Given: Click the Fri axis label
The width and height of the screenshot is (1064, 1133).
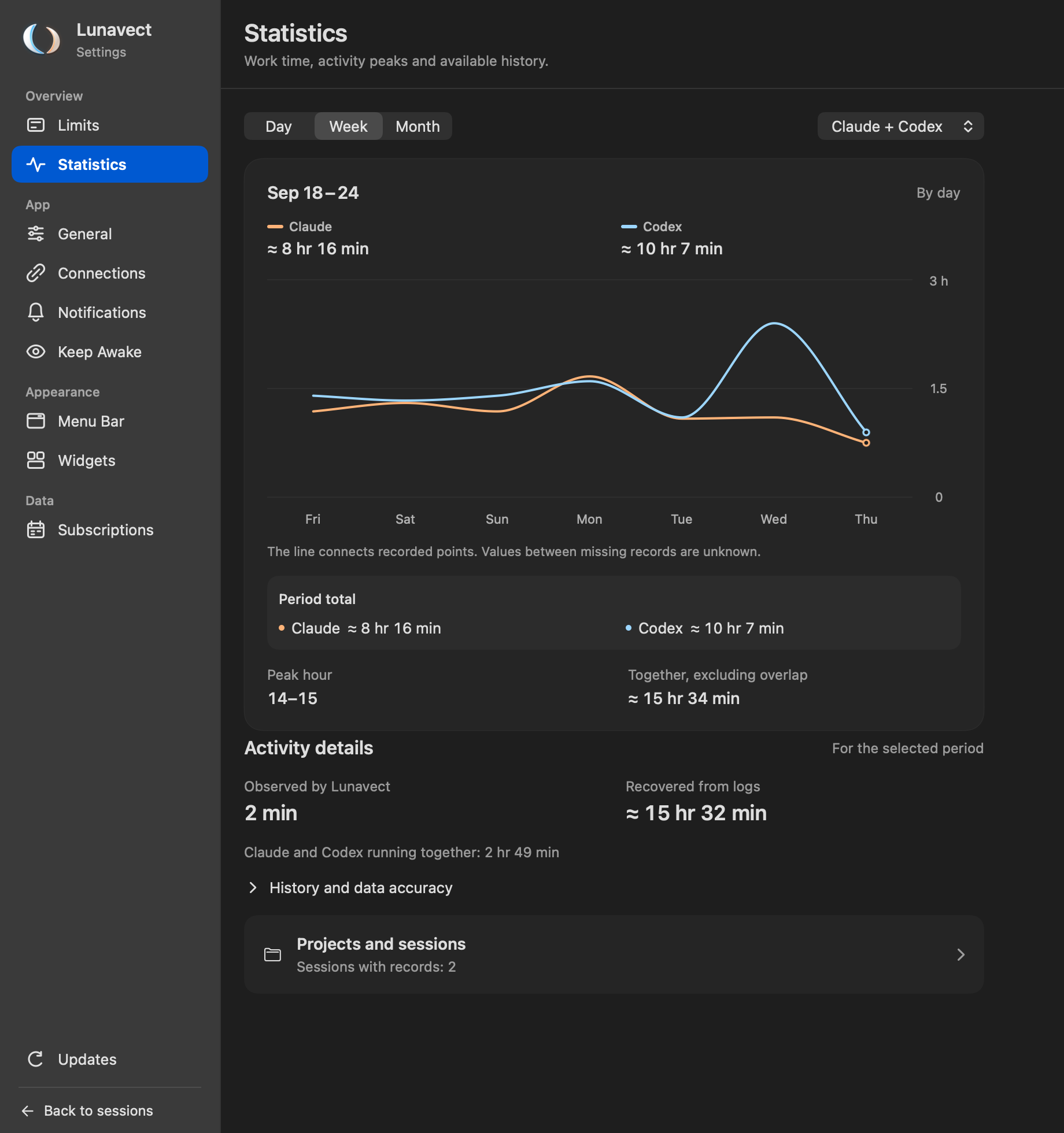Looking at the screenshot, I should coord(313,519).
